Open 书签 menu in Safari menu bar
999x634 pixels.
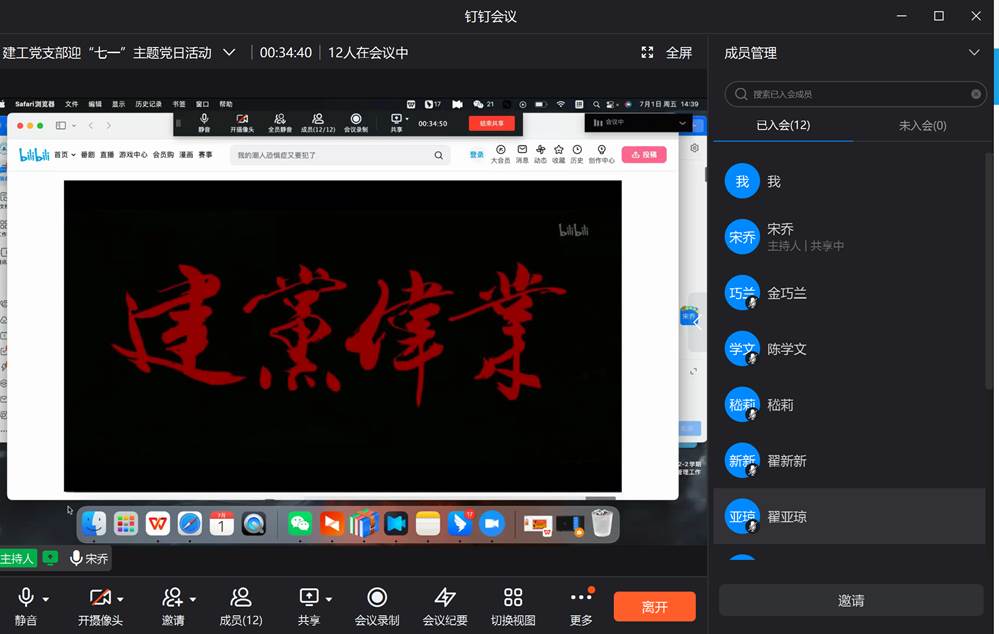tap(179, 104)
